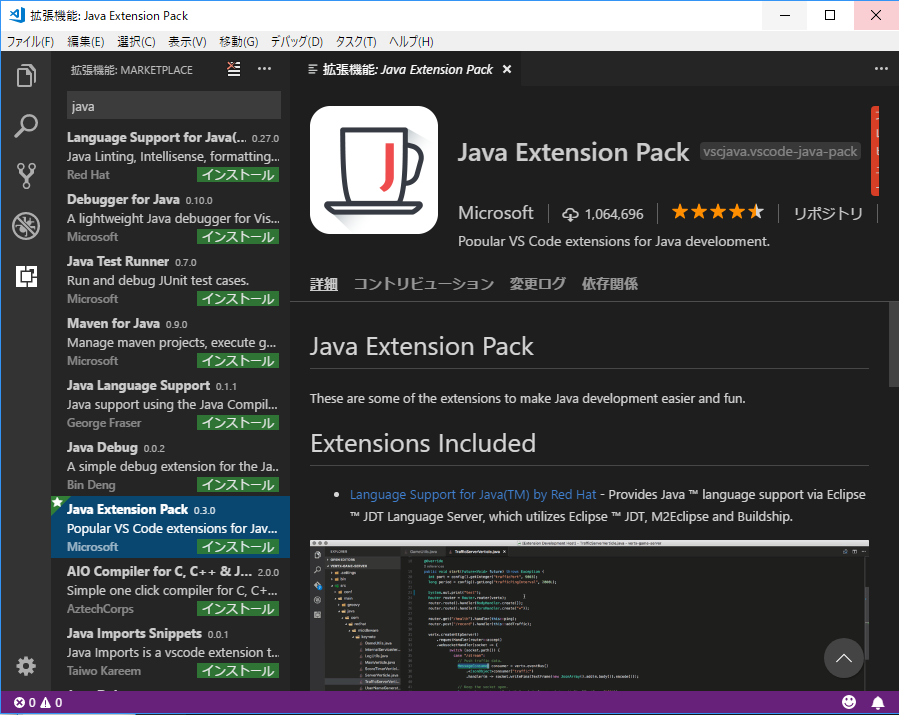Screen dimensions: 899x715
Task: Open the 編集(E) menu
Action: pos(85,41)
